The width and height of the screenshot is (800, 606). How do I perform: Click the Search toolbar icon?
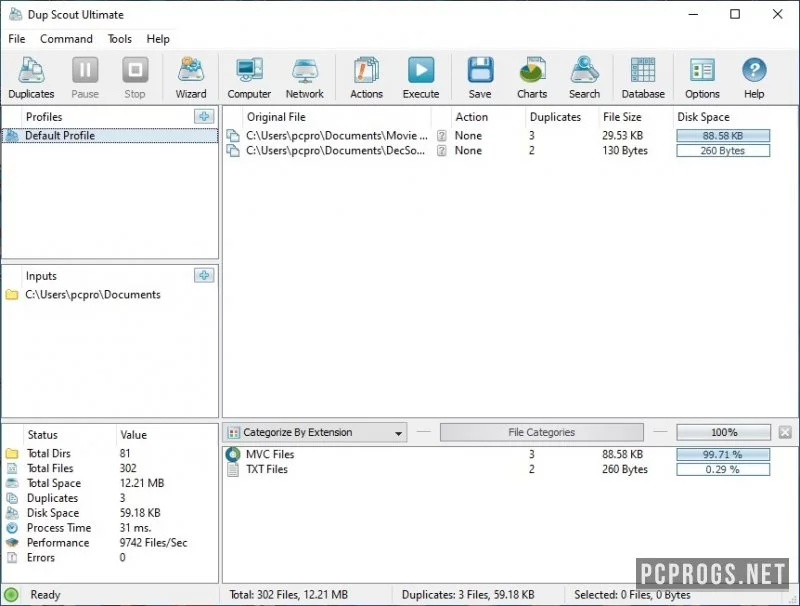tap(585, 78)
